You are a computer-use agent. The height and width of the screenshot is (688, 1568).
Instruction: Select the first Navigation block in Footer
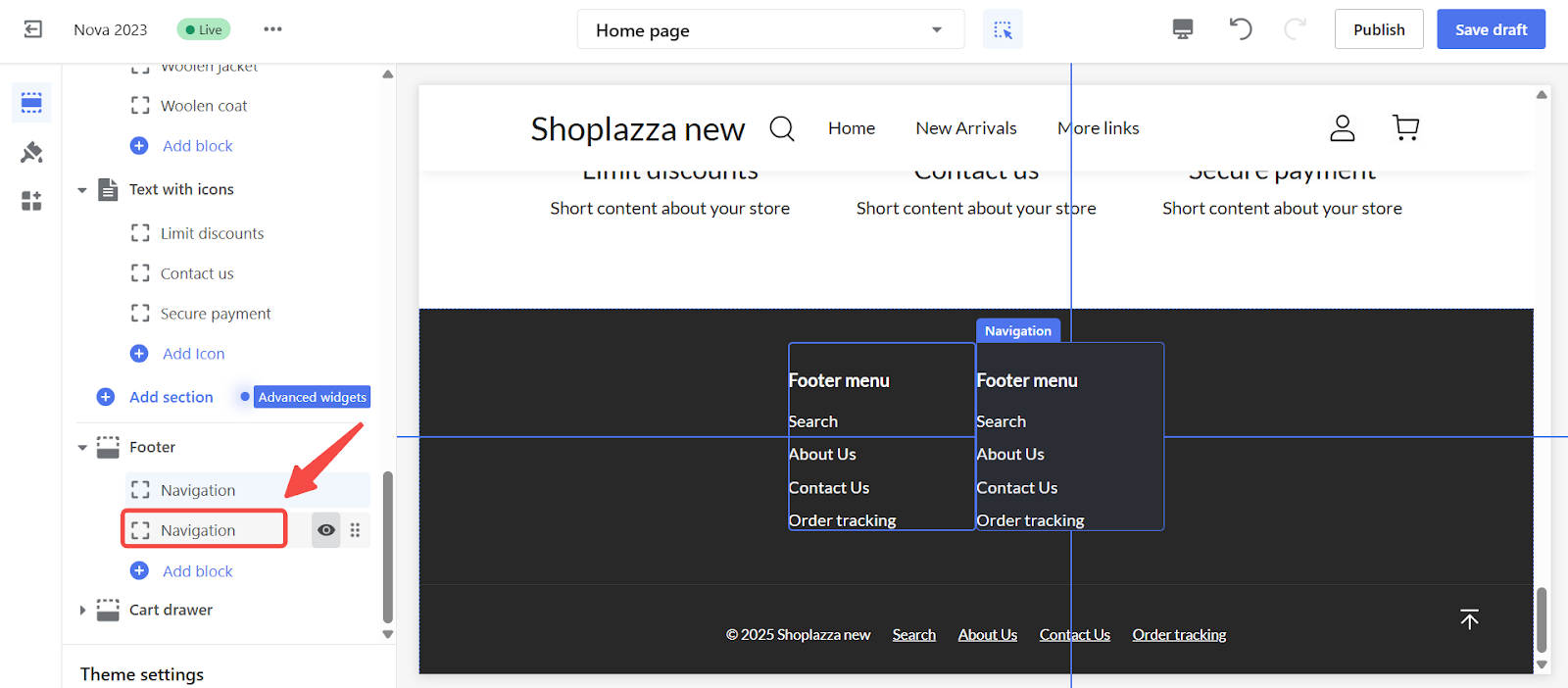coord(247,490)
